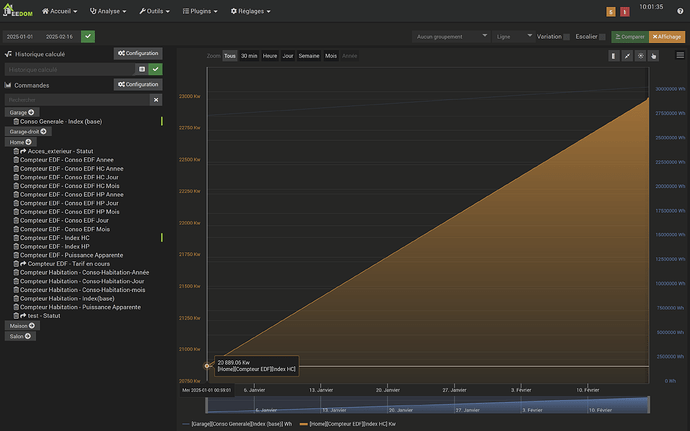Confirm calculated history with green check

(x=155, y=70)
